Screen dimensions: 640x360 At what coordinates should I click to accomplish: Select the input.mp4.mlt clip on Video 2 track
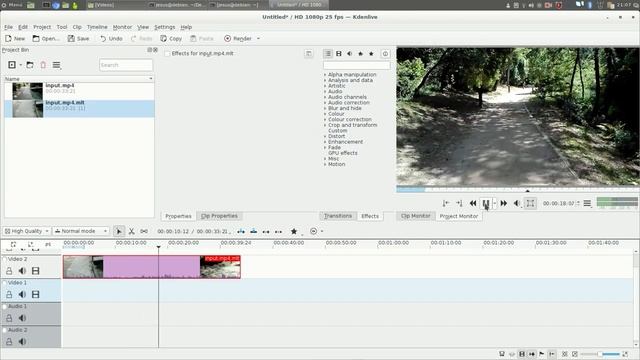pos(152,267)
